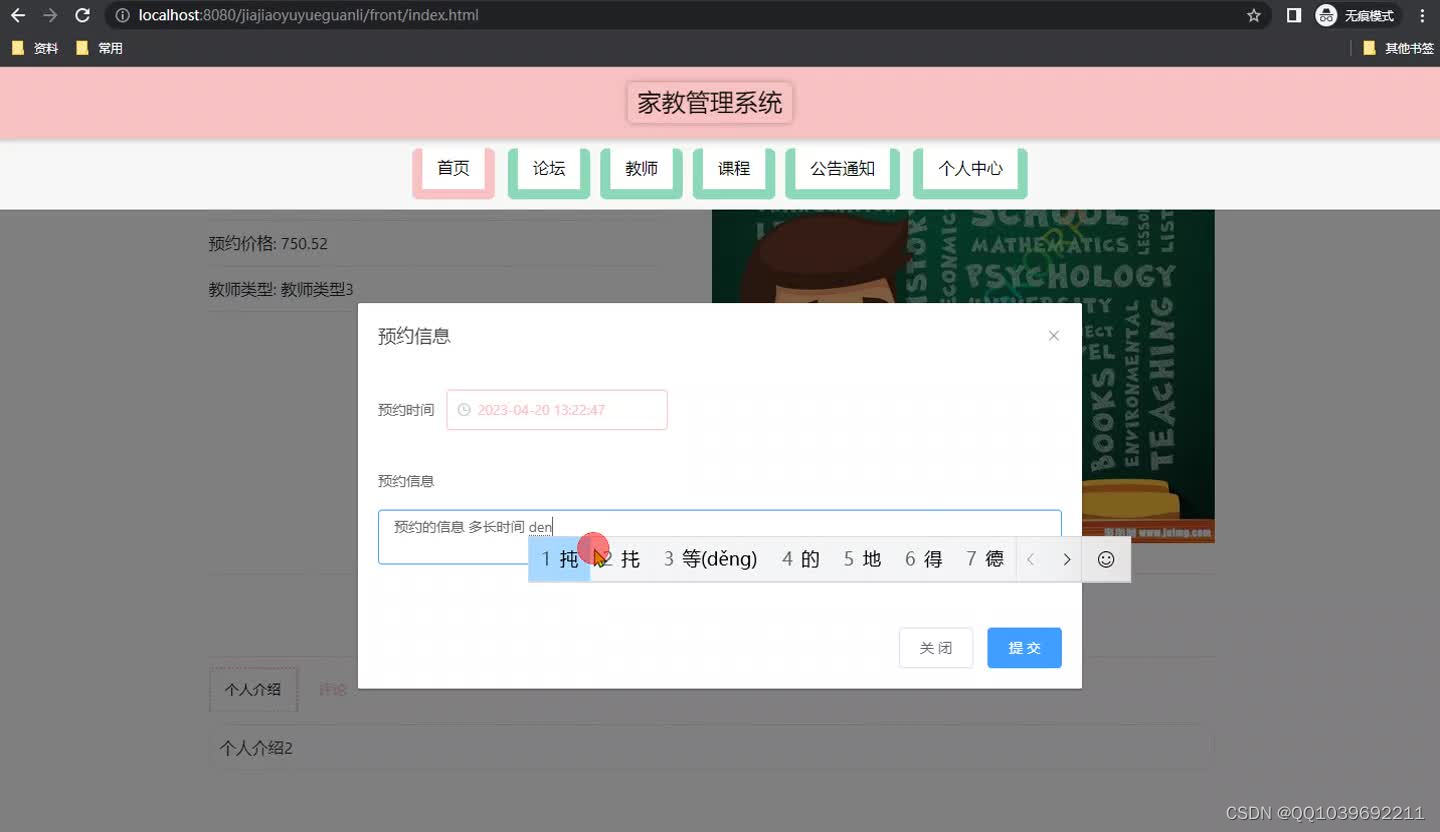Screen dimensions: 1440x832
Task: Open the date picker for 预约时间
Action: 556,409
